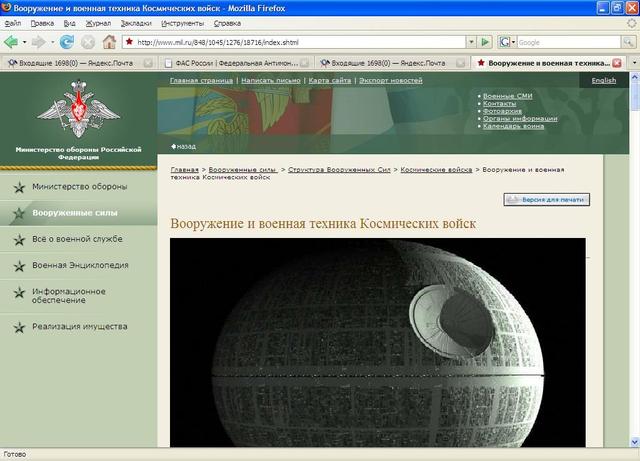Open the Инструменты menu
The height and width of the screenshot is (461, 640).
[x=182, y=23]
